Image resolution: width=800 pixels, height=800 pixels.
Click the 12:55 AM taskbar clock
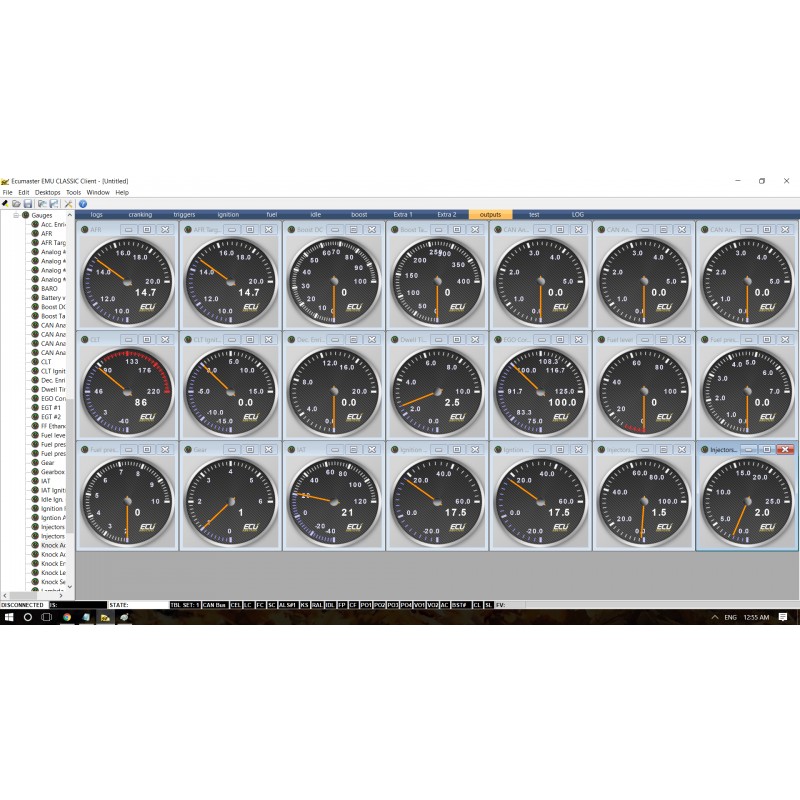coord(756,617)
